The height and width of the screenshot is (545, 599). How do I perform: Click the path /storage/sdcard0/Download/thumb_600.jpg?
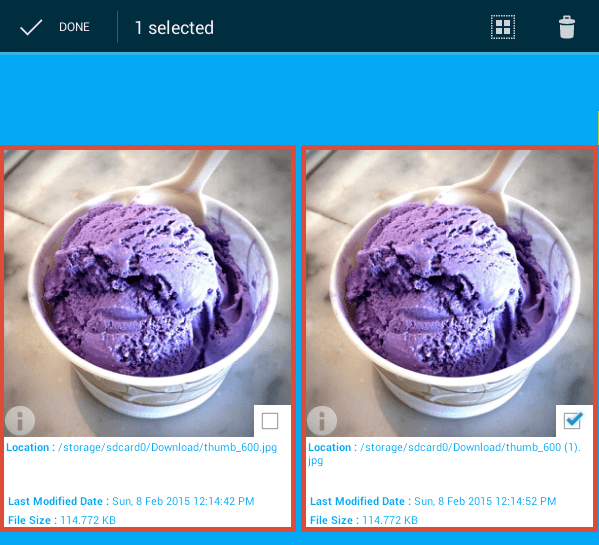coord(167,447)
